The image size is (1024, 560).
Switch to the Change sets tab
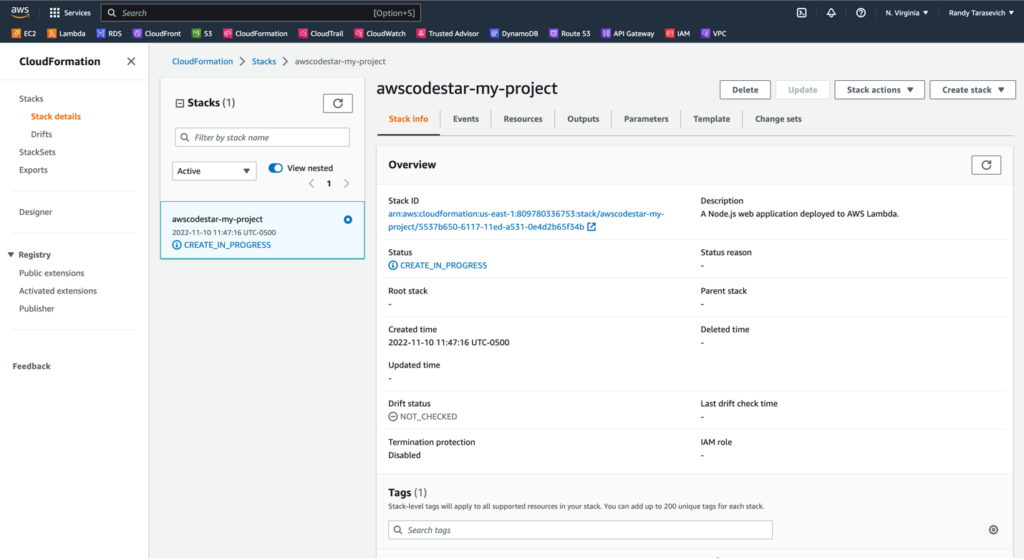point(778,119)
